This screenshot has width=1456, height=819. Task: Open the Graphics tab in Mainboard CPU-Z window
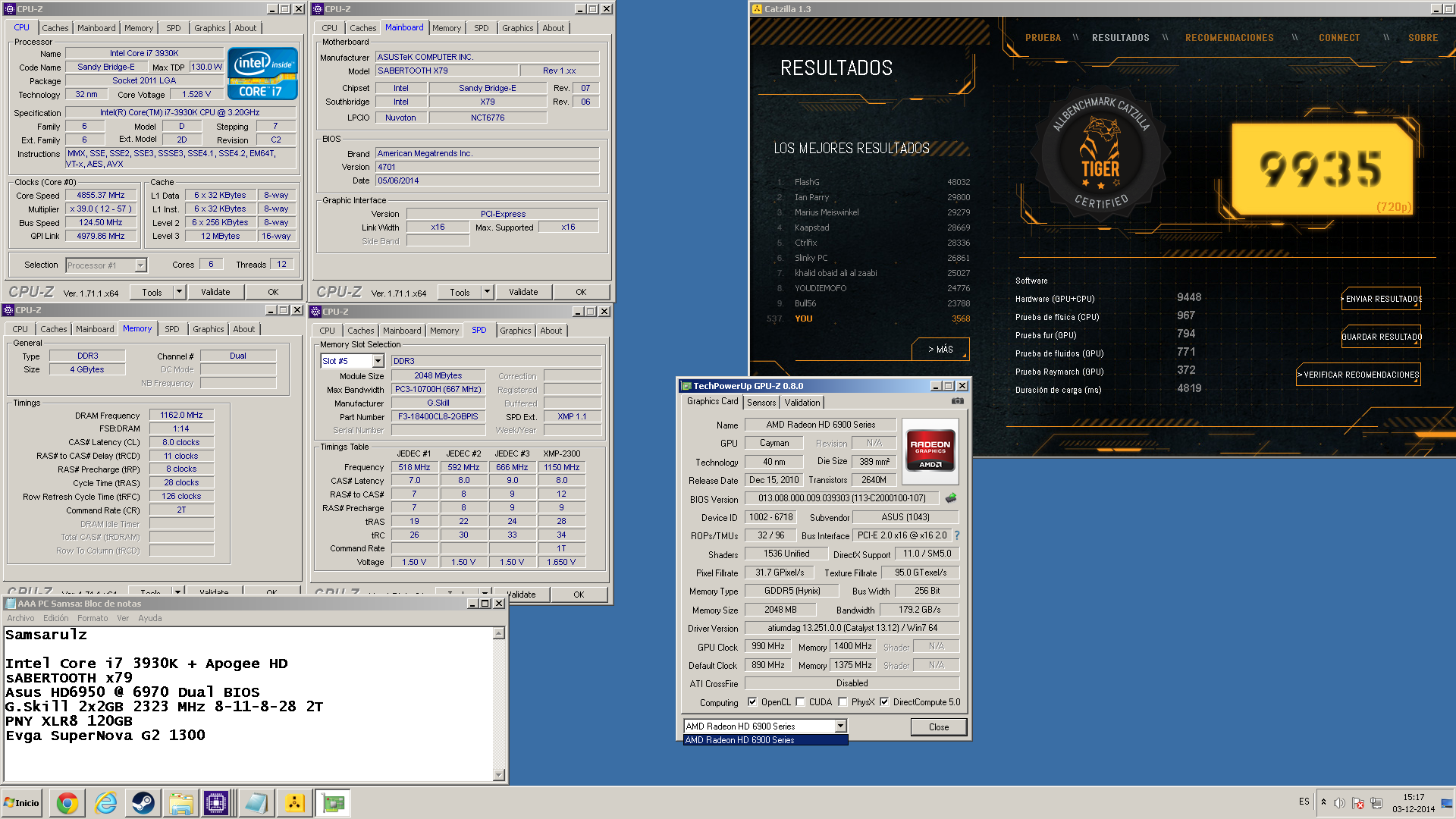pyautogui.click(x=517, y=28)
